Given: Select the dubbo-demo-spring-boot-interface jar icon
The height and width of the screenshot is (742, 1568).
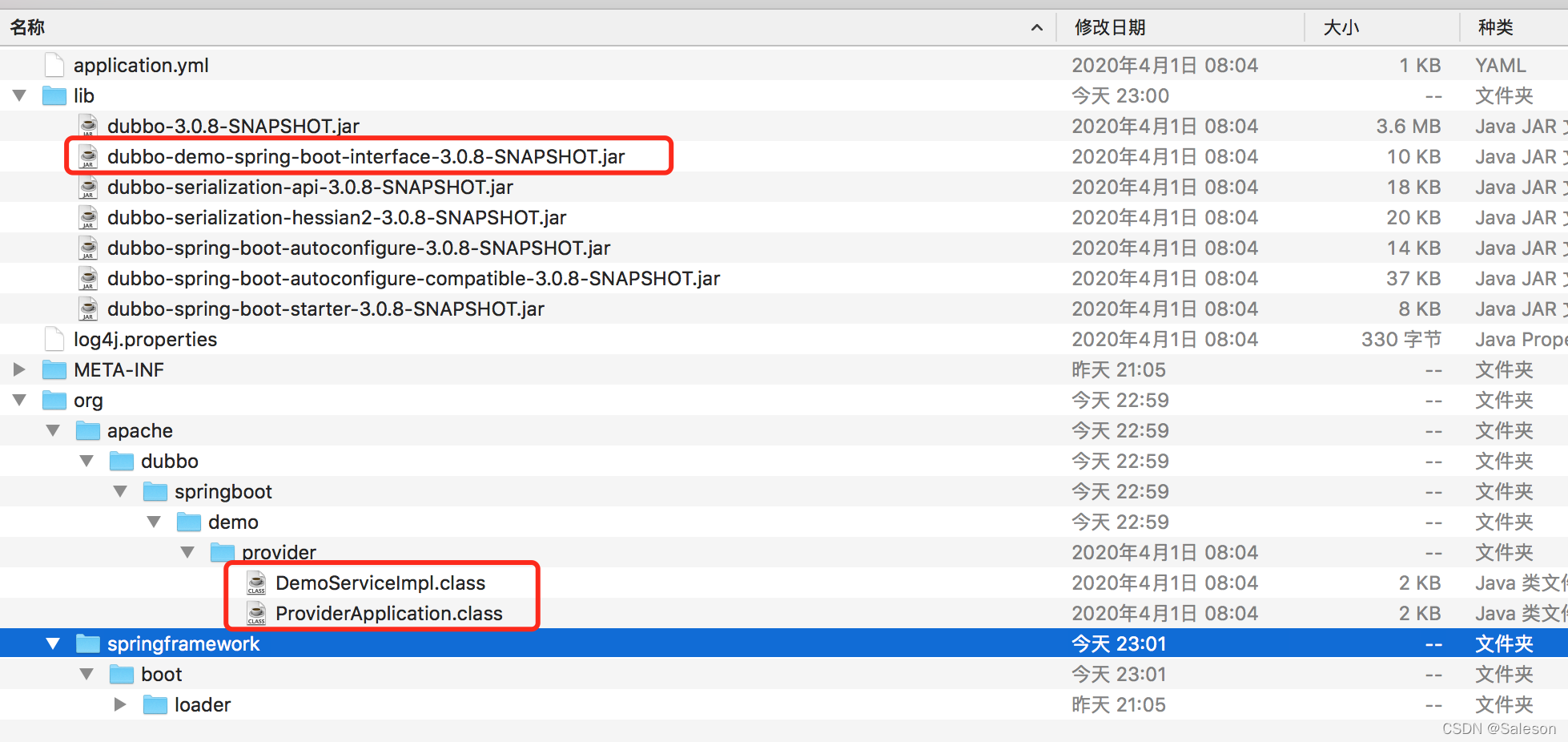Looking at the screenshot, I should (x=88, y=156).
